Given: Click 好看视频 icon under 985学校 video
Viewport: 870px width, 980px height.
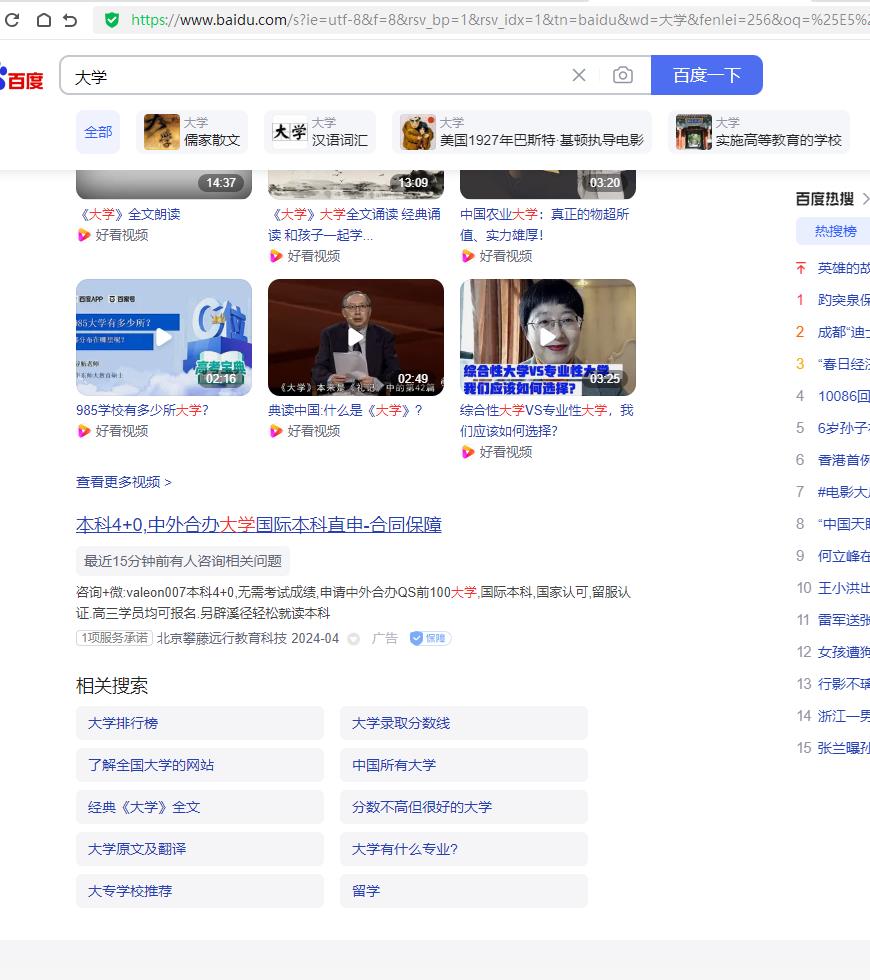Looking at the screenshot, I should point(84,431).
